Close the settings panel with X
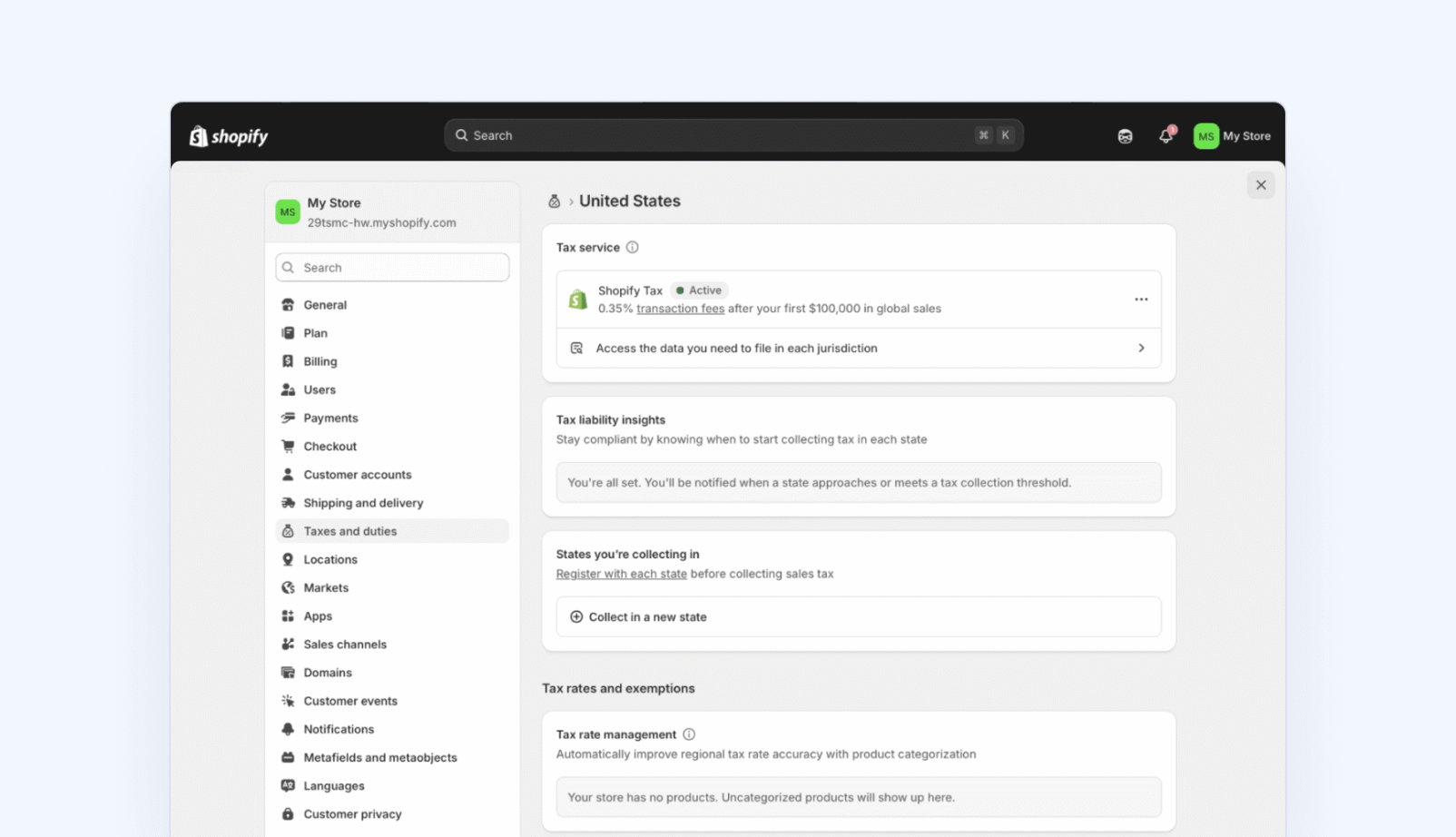The image size is (1456, 837). point(1261,185)
